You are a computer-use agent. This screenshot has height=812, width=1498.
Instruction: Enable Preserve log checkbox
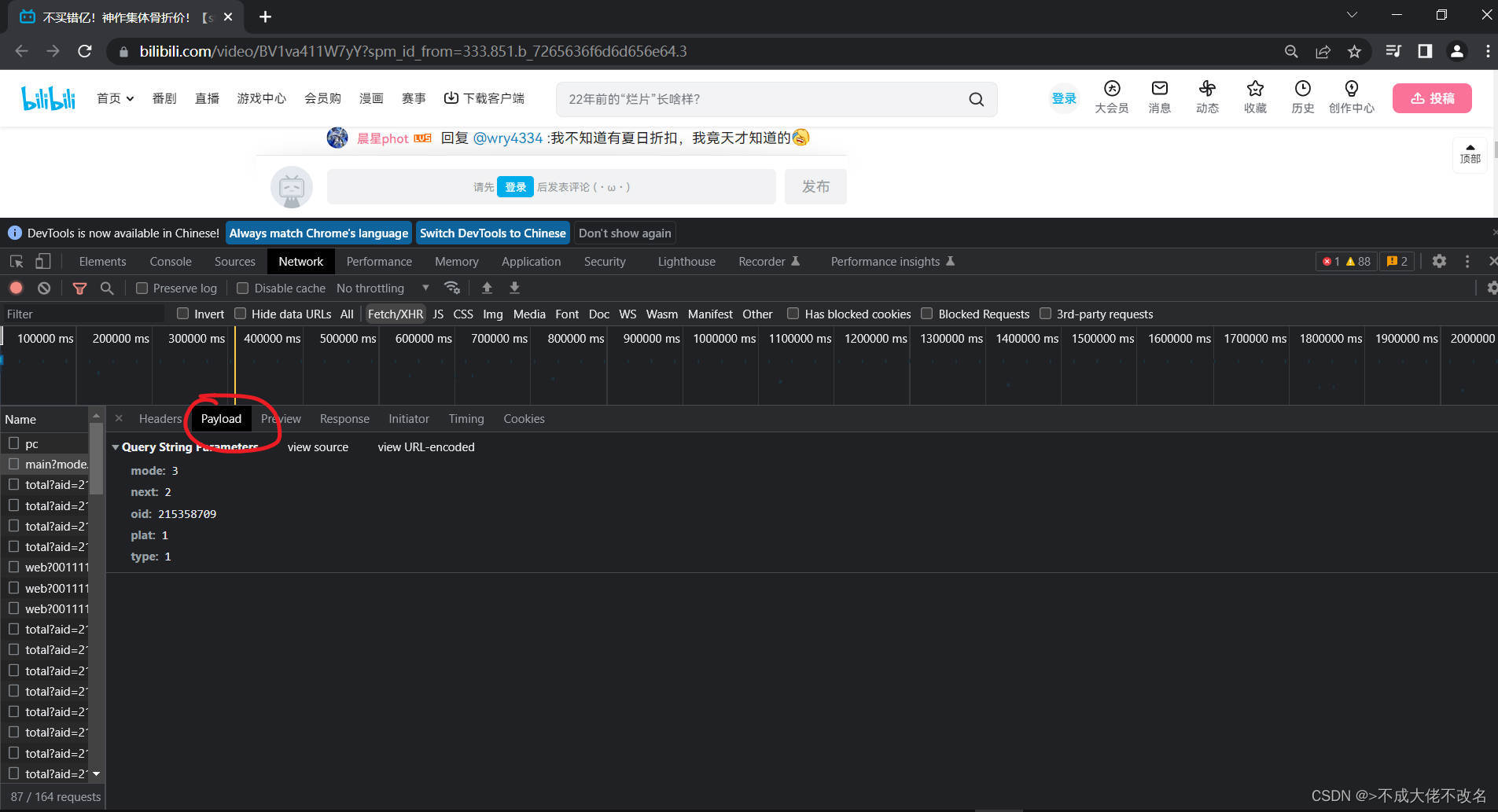142,288
